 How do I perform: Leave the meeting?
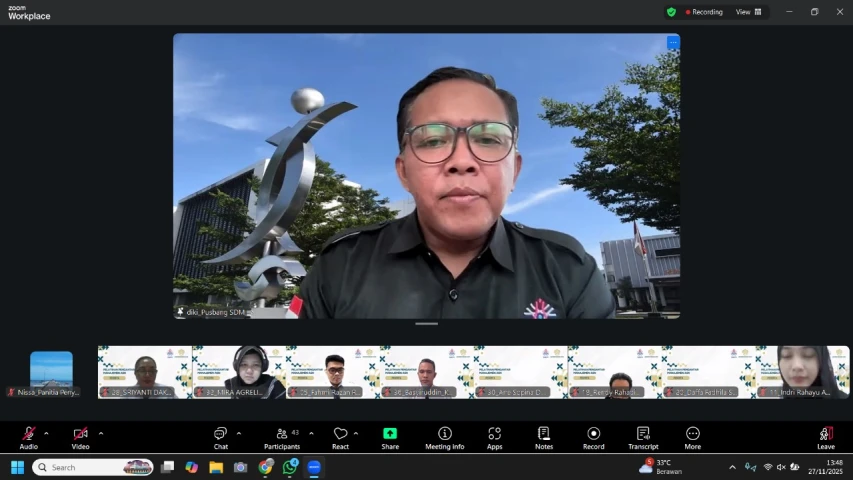coord(826,438)
